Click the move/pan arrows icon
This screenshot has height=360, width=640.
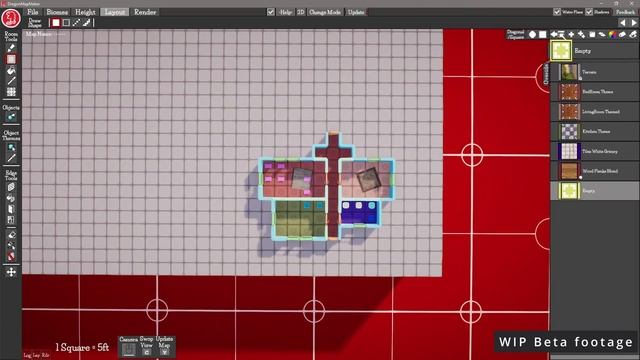pos(11,272)
